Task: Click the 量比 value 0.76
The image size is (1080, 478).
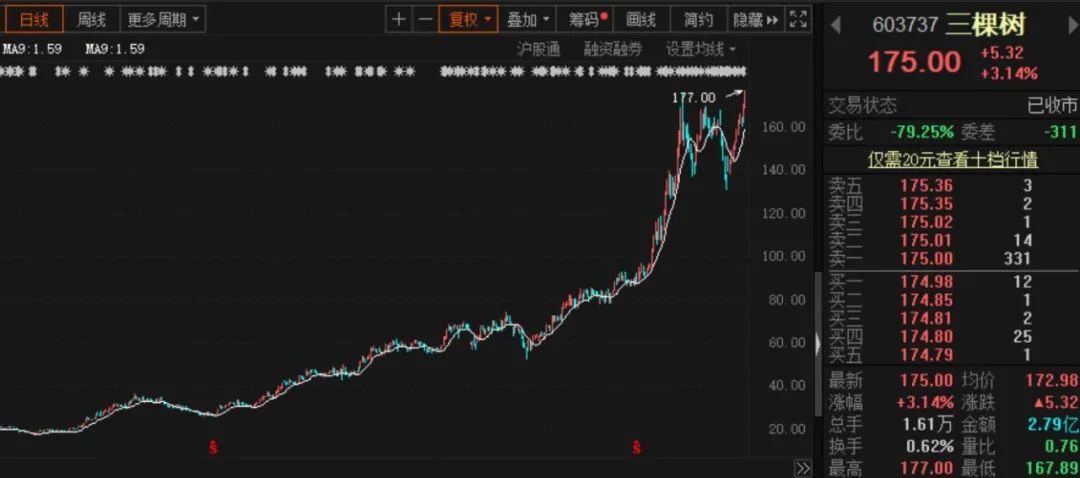Action: pos(1061,447)
